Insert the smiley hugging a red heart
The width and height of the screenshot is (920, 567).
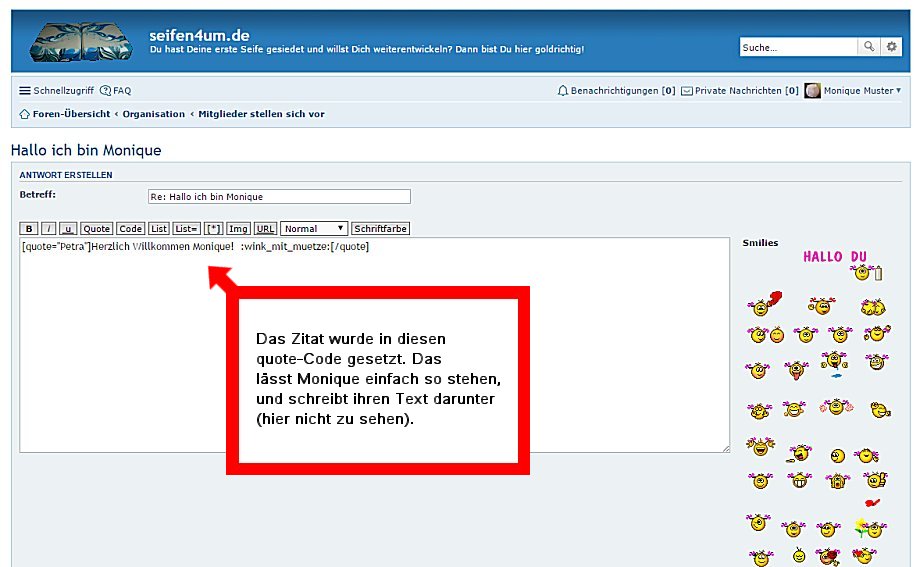865,555
